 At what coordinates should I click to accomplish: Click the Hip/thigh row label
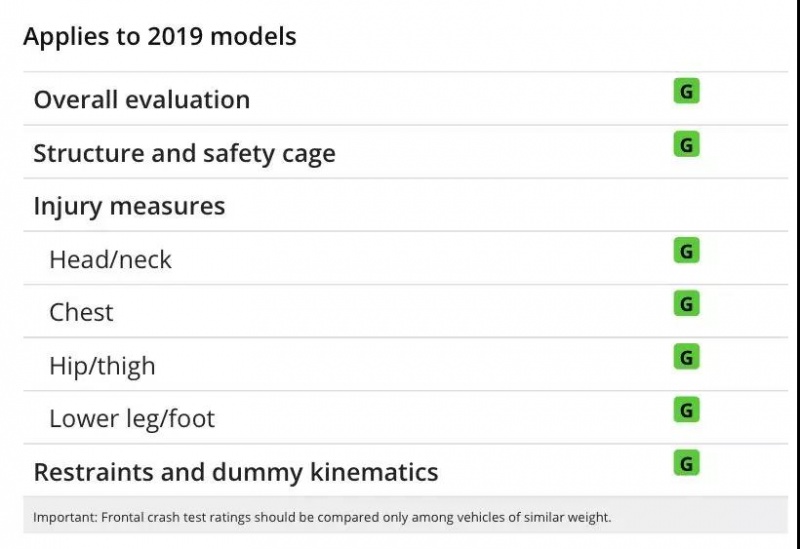[x=102, y=366]
